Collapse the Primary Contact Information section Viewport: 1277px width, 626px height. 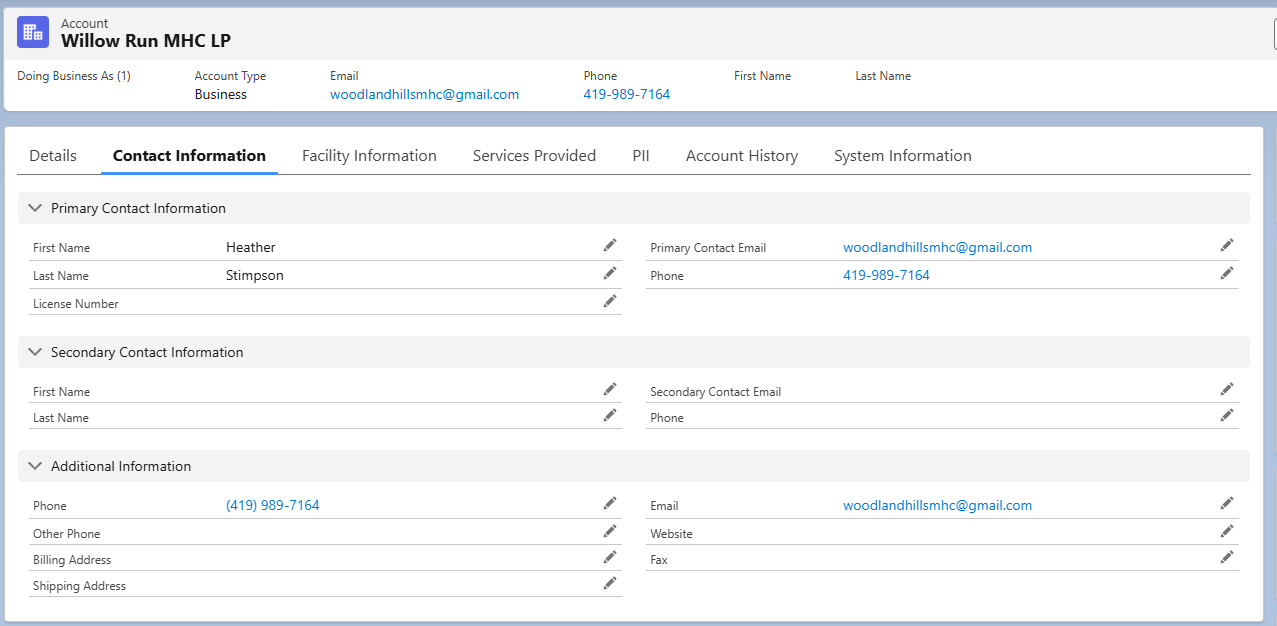tap(35, 208)
